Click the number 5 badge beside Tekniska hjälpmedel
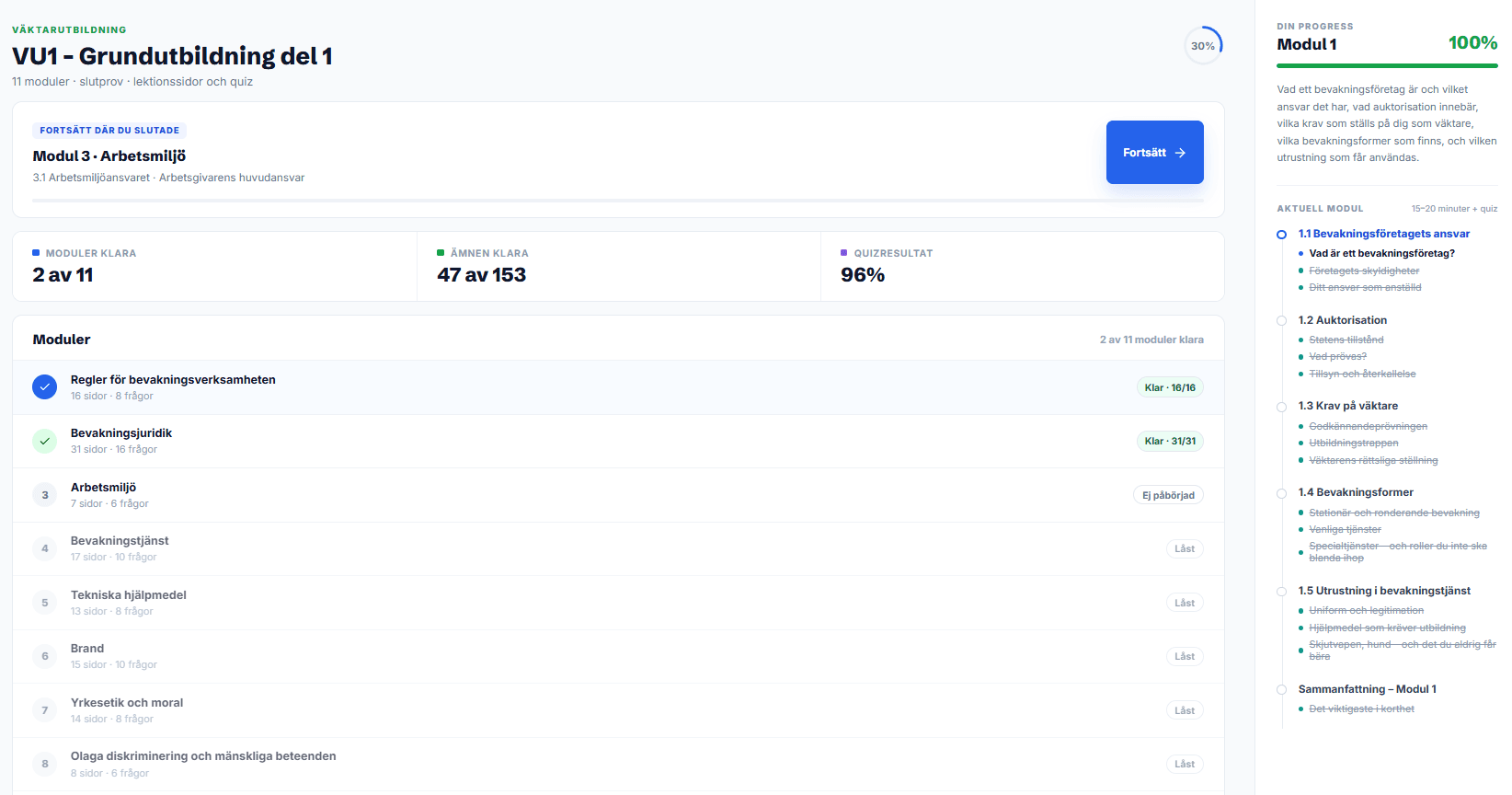1512x795 pixels. 44,603
